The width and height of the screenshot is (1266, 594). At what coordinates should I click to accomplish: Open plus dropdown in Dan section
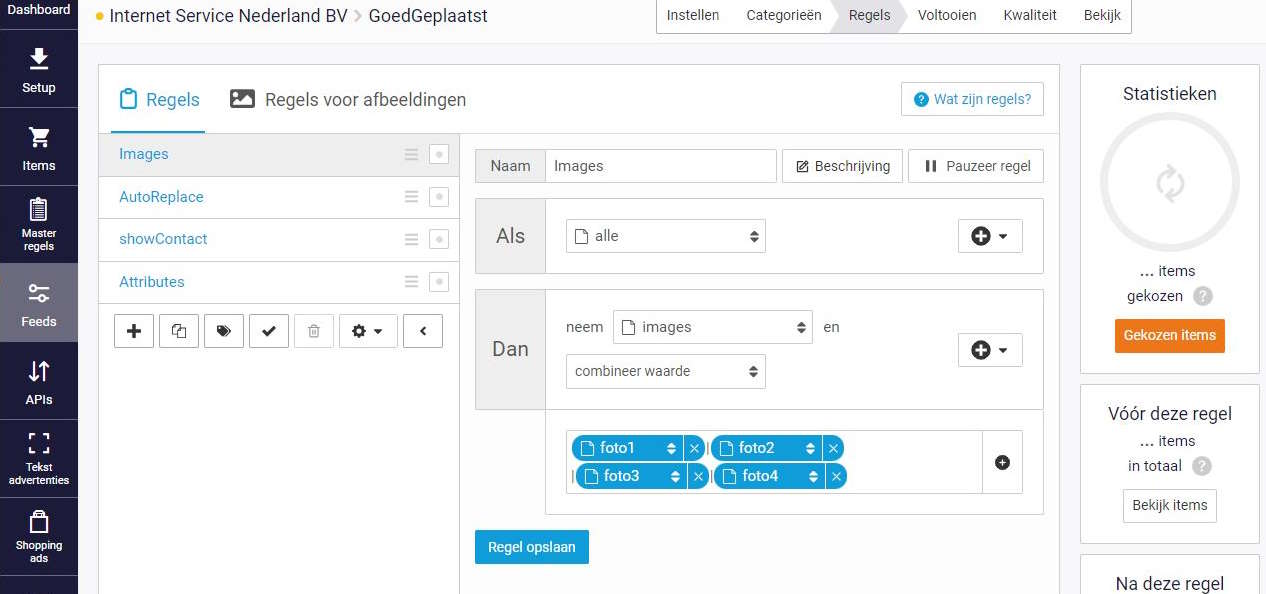coord(990,350)
